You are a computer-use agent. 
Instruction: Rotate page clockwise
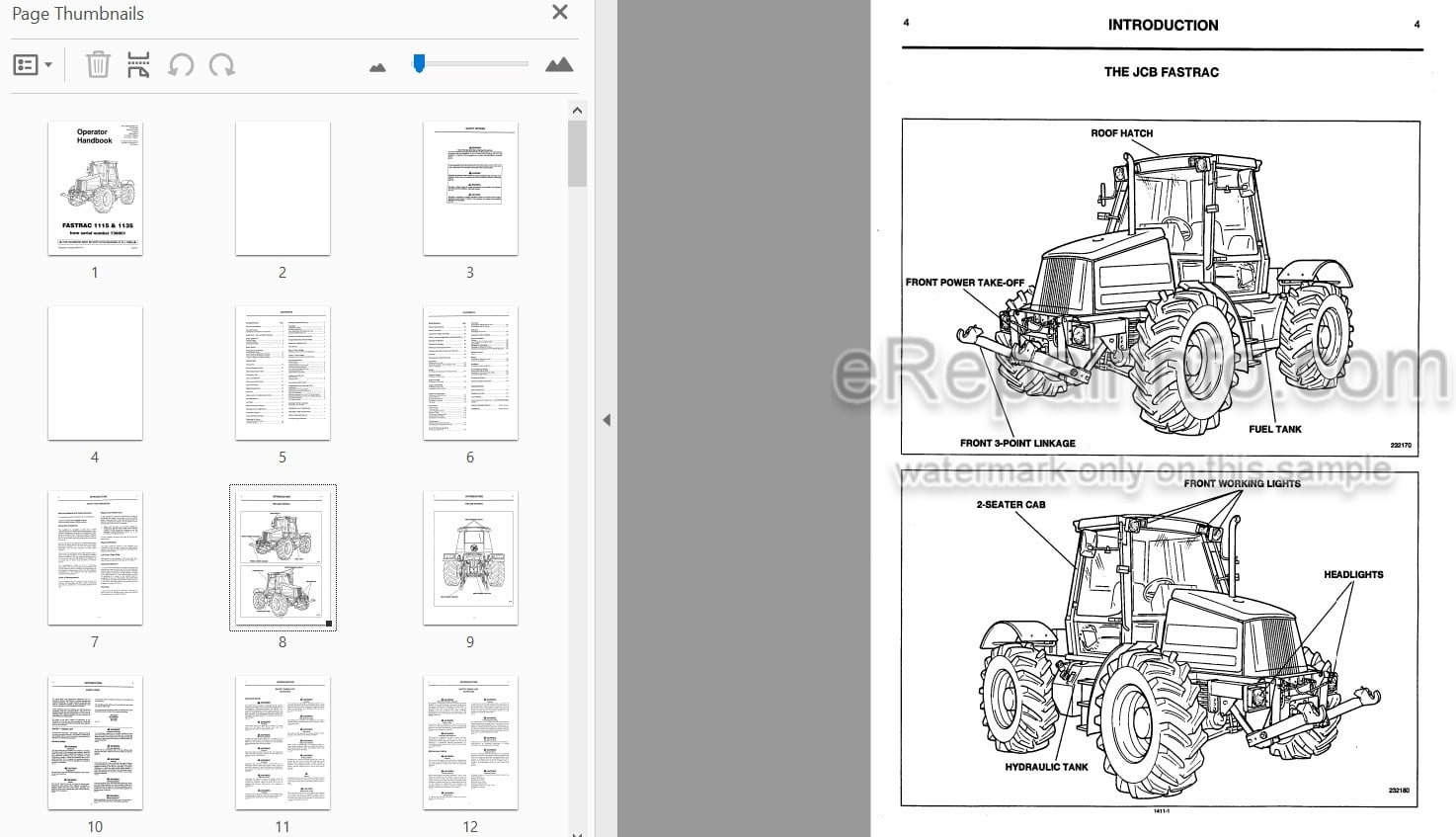[222, 65]
